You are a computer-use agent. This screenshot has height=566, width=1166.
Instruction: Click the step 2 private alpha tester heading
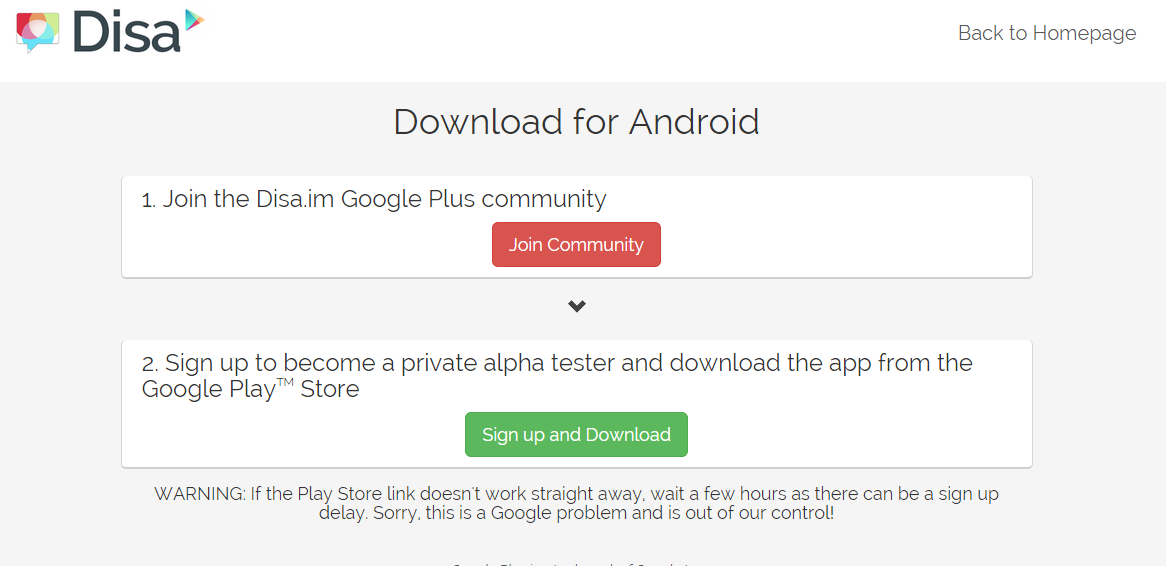coord(557,376)
